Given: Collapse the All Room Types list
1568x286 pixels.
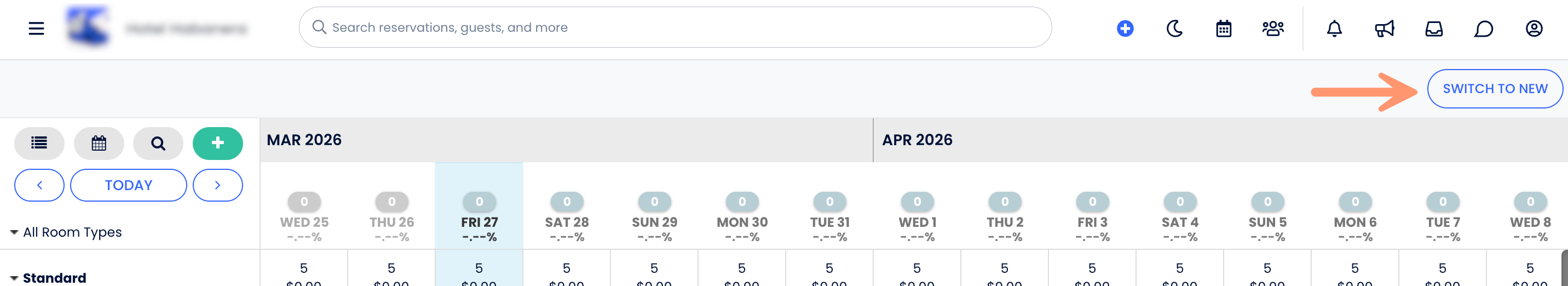Looking at the screenshot, I should (14, 232).
